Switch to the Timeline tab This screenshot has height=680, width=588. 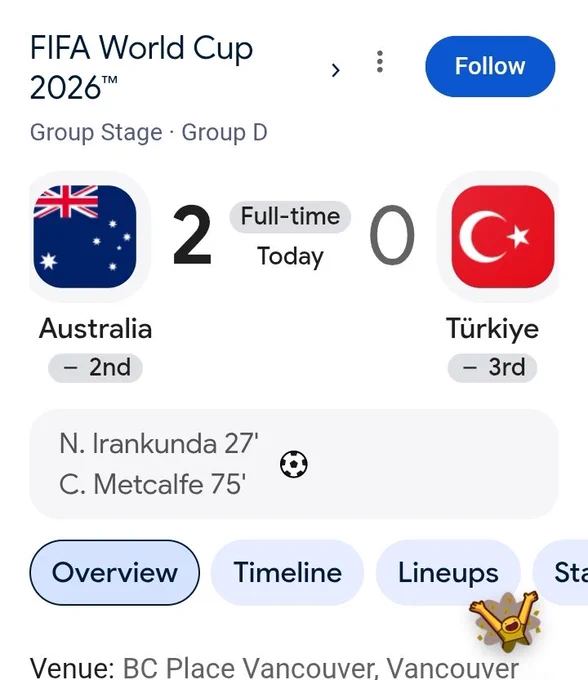coord(287,572)
